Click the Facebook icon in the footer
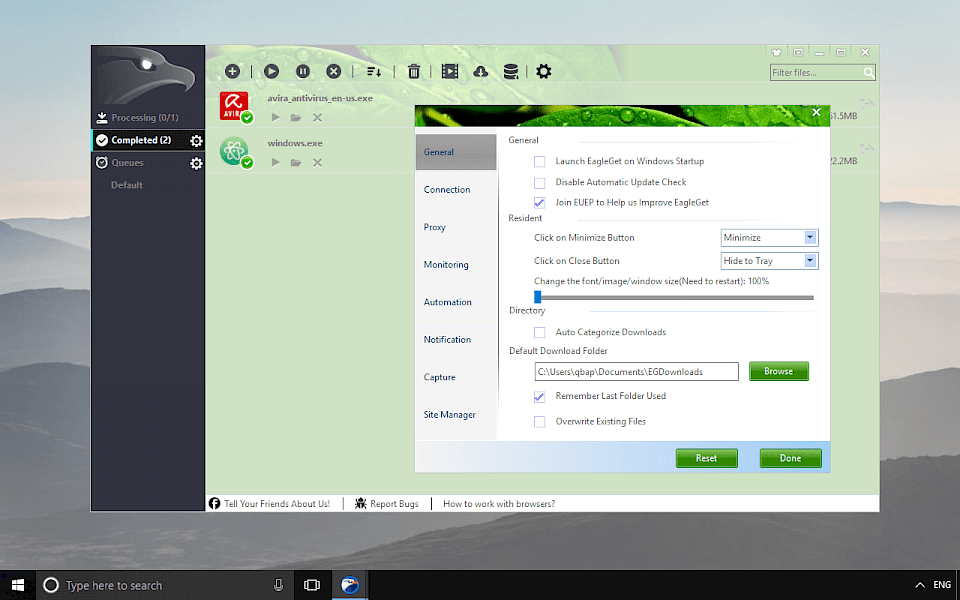This screenshot has width=960, height=600. click(x=214, y=503)
